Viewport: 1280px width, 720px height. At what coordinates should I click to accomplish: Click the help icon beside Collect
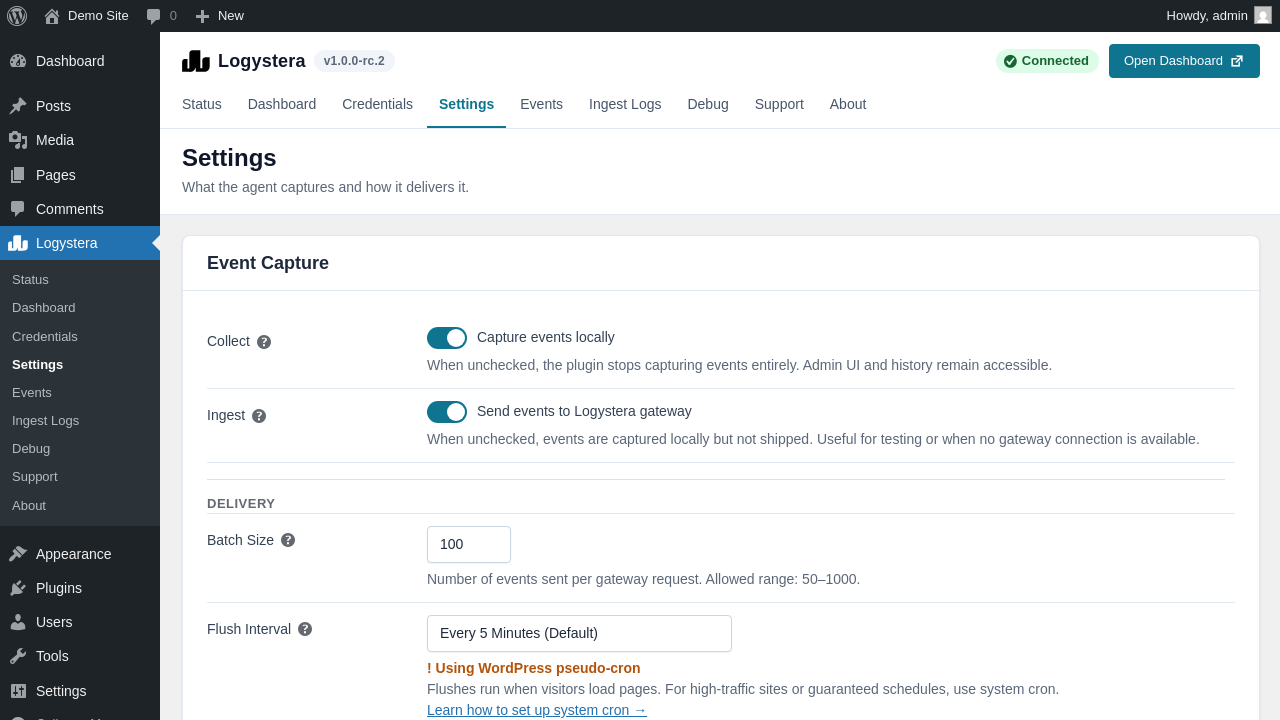point(264,342)
